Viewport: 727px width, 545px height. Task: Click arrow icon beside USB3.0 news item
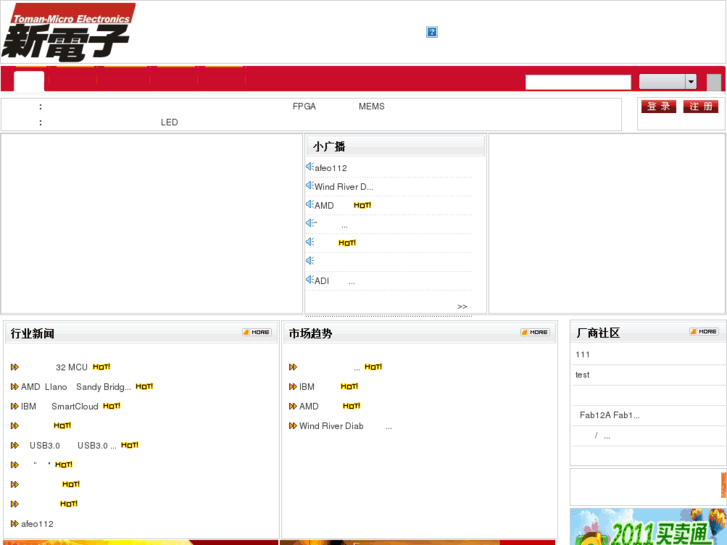(14, 445)
